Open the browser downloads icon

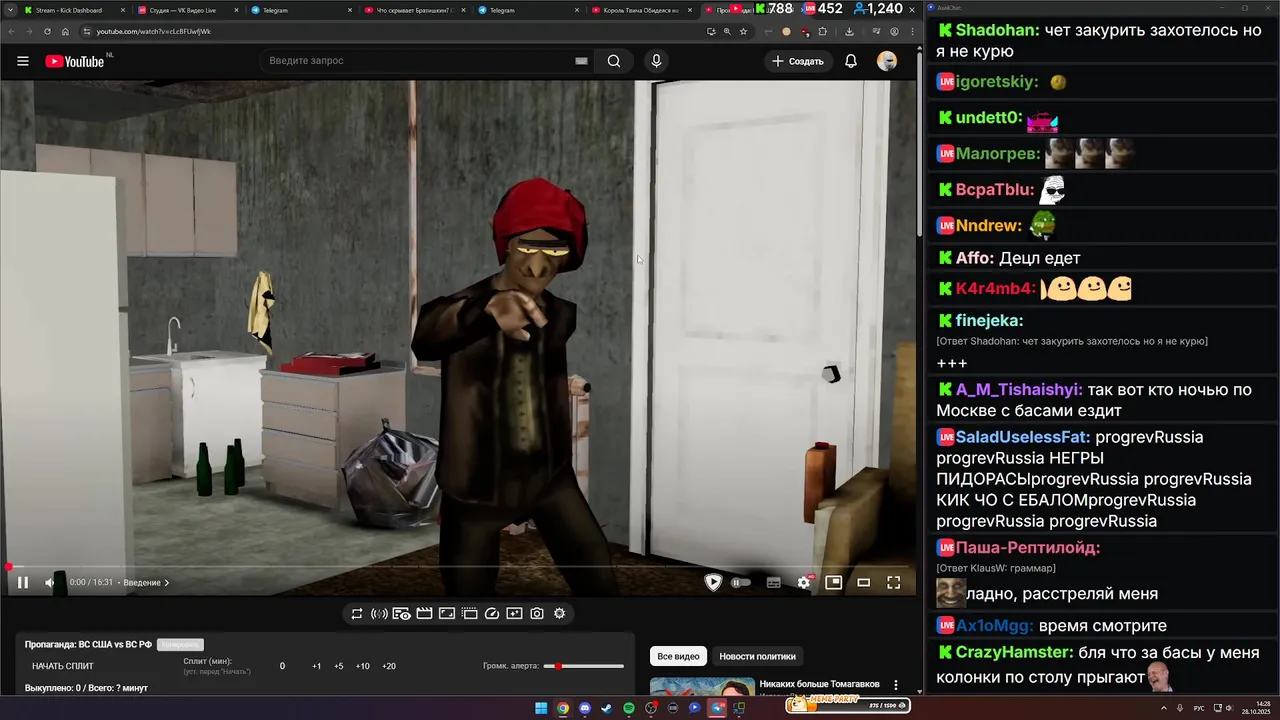[x=849, y=31]
